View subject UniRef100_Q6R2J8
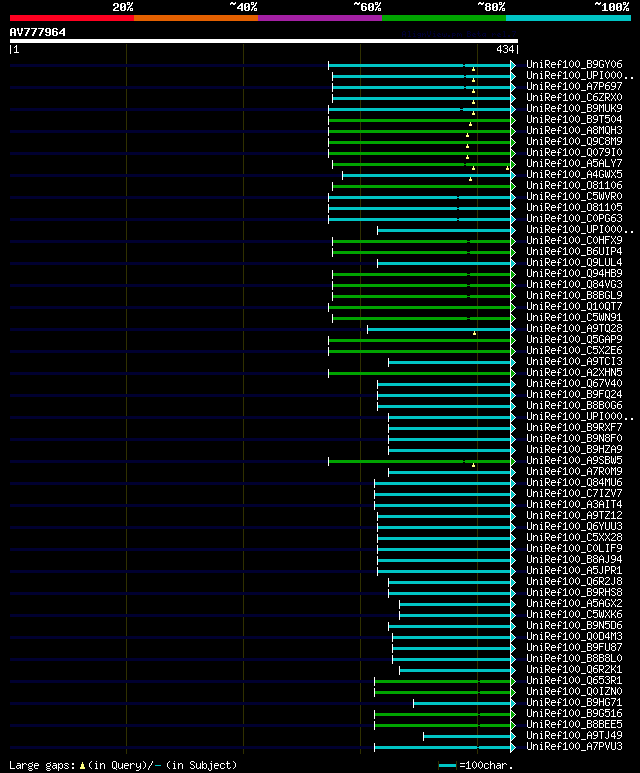The image size is (640, 773). [x=574, y=582]
